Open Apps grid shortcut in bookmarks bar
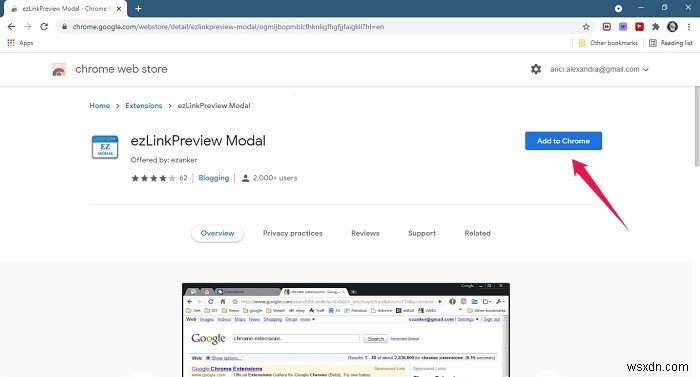This screenshot has width=700, height=377. tap(20, 43)
